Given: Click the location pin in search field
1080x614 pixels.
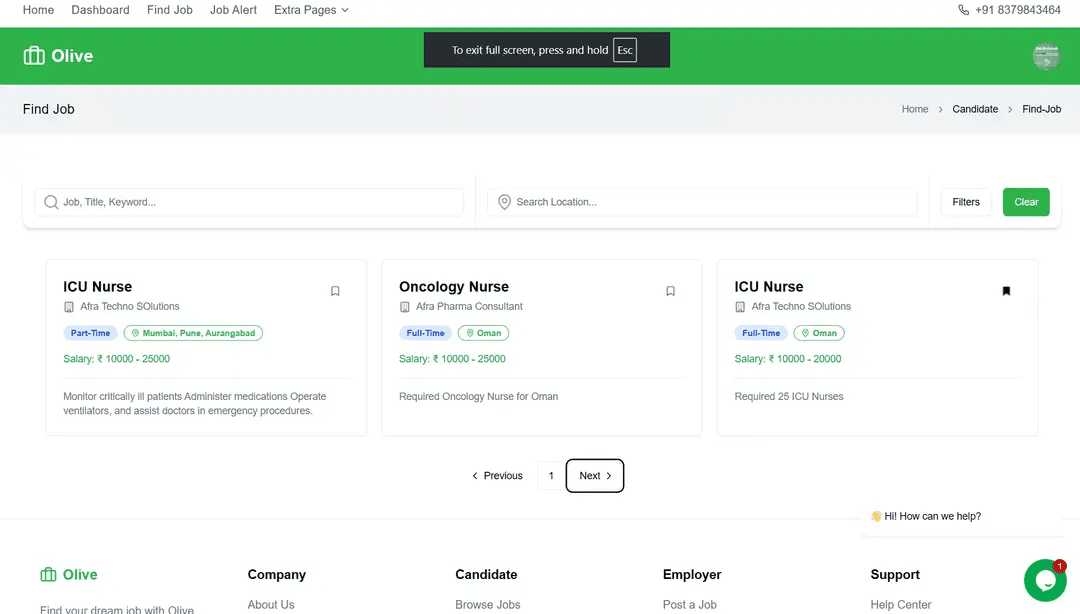Looking at the screenshot, I should pyautogui.click(x=504, y=202).
